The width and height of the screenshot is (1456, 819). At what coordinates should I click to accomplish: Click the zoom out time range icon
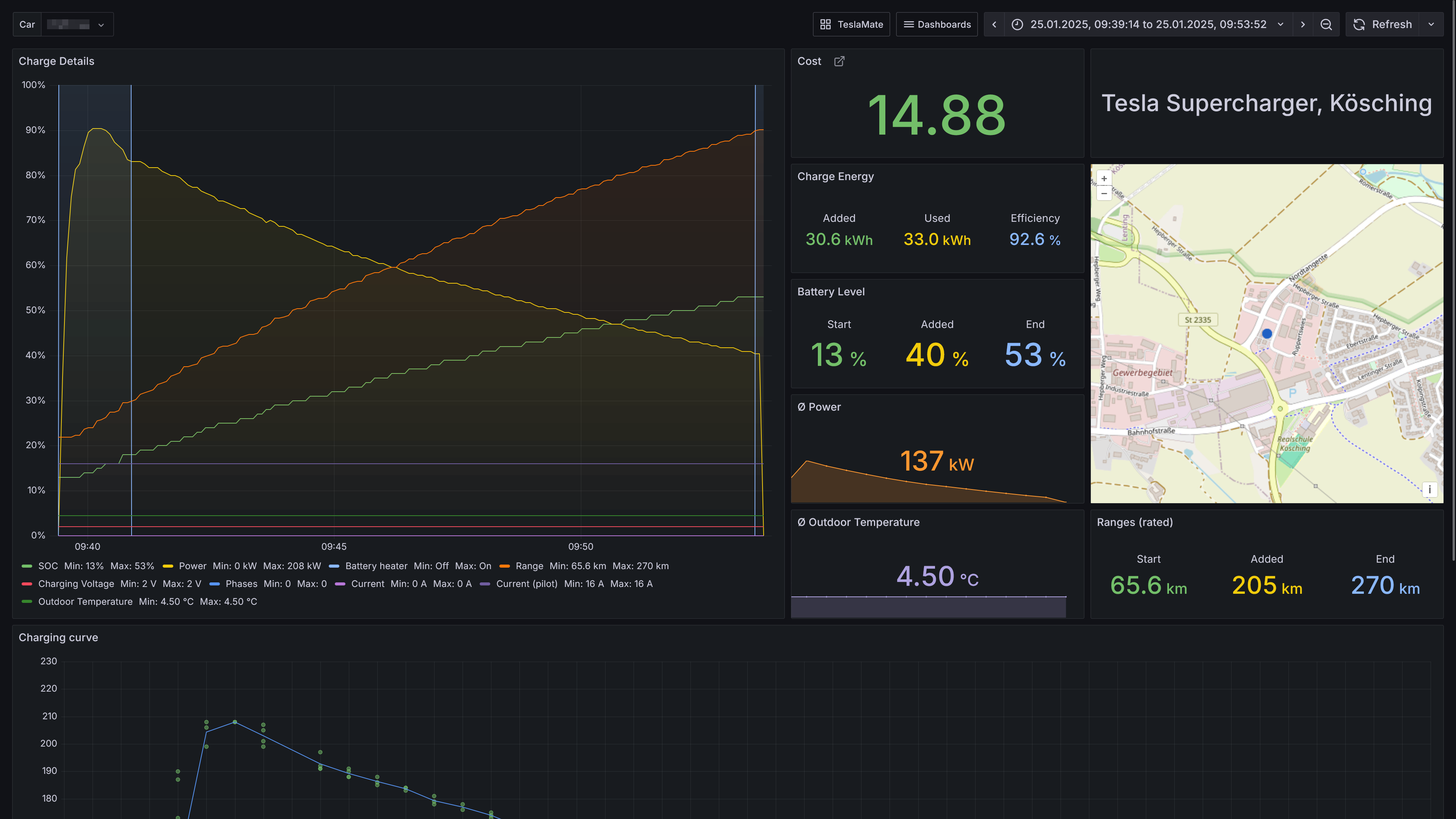click(1326, 24)
